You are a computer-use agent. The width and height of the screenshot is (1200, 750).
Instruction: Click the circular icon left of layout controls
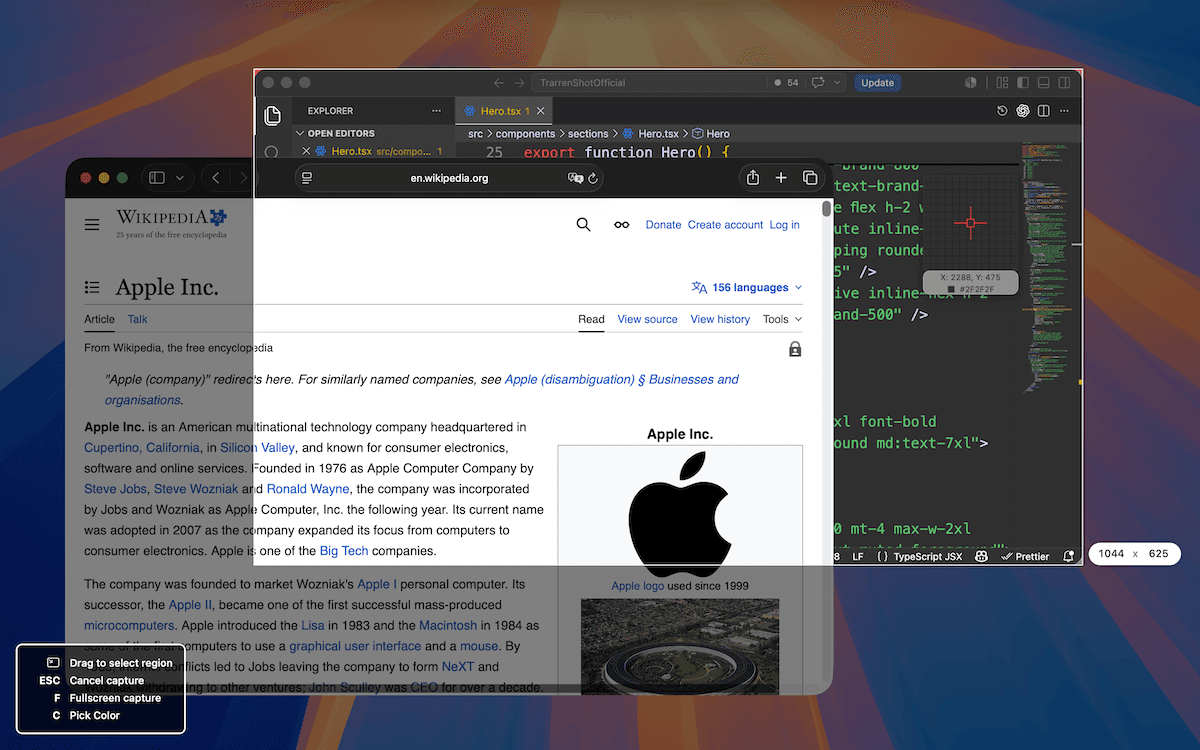coord(970,83)
